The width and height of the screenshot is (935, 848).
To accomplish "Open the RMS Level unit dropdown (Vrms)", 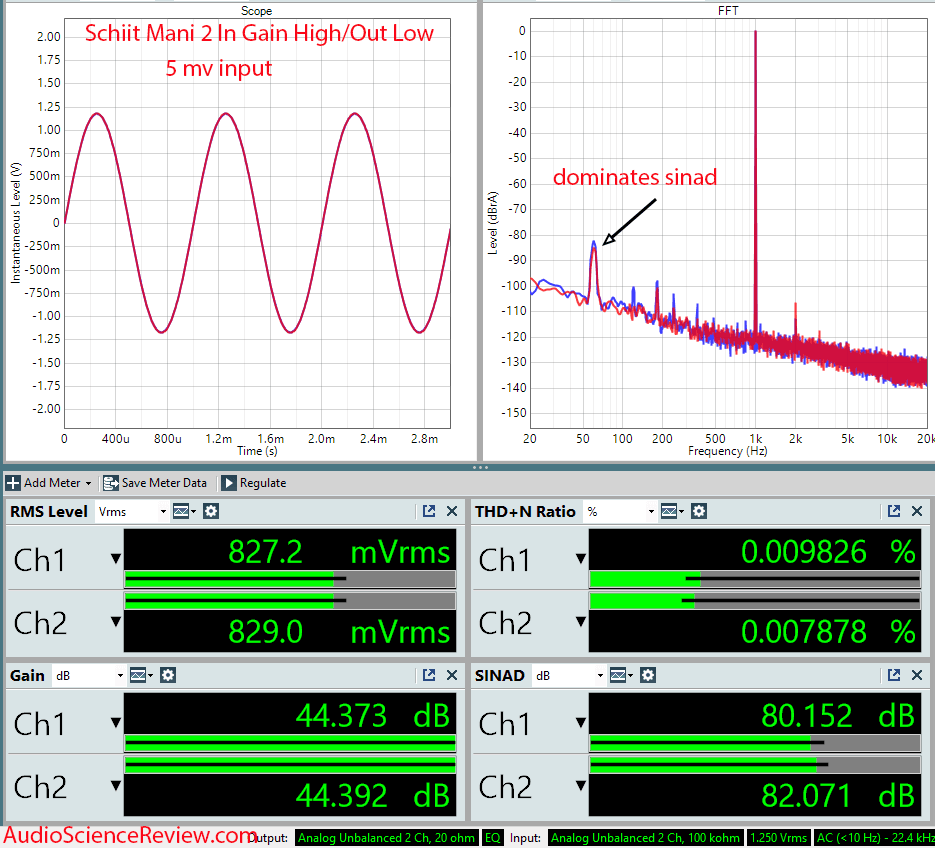I will [132, 512].
